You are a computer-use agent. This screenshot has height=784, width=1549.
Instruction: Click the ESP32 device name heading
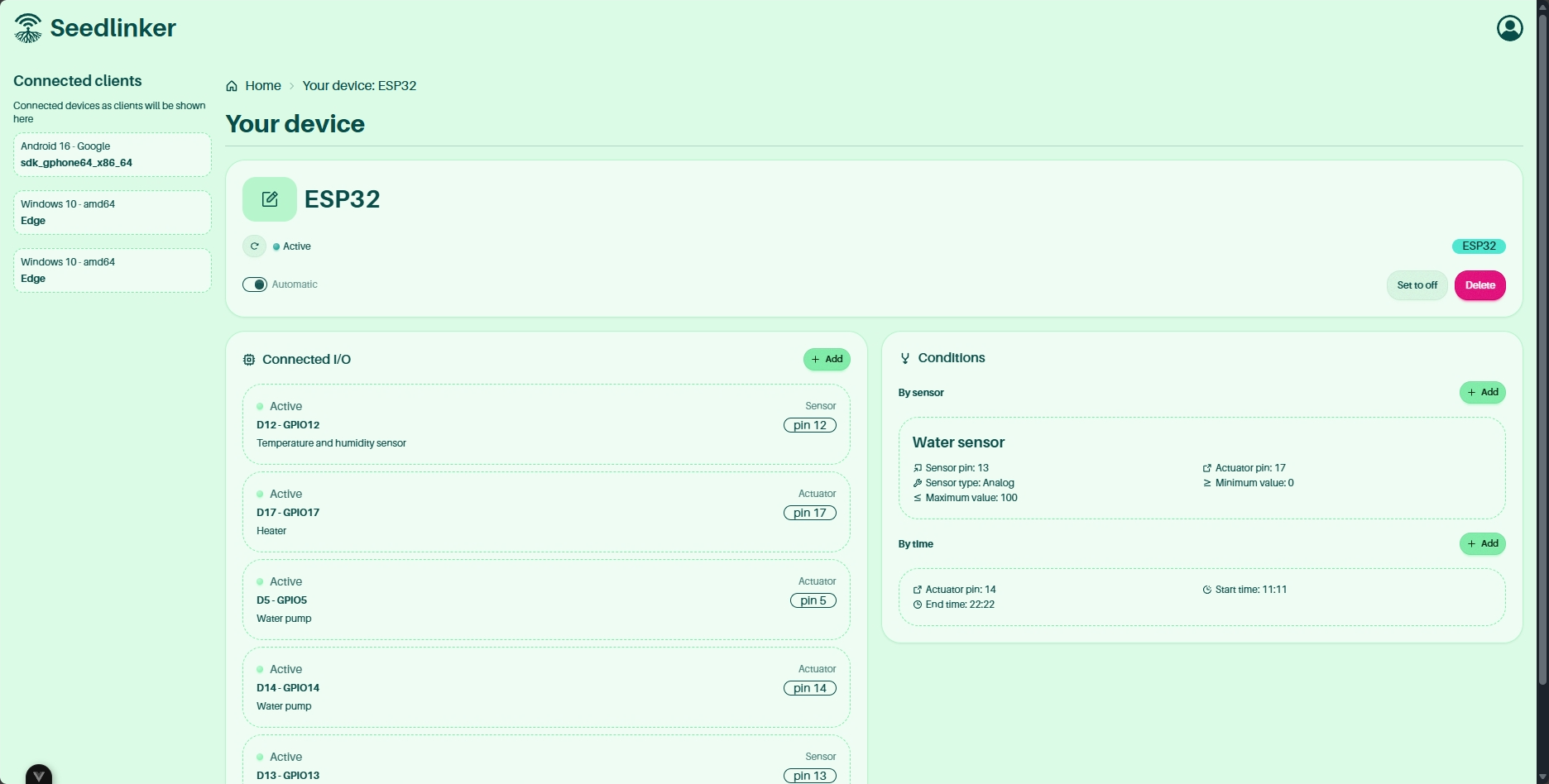(343, 199)
